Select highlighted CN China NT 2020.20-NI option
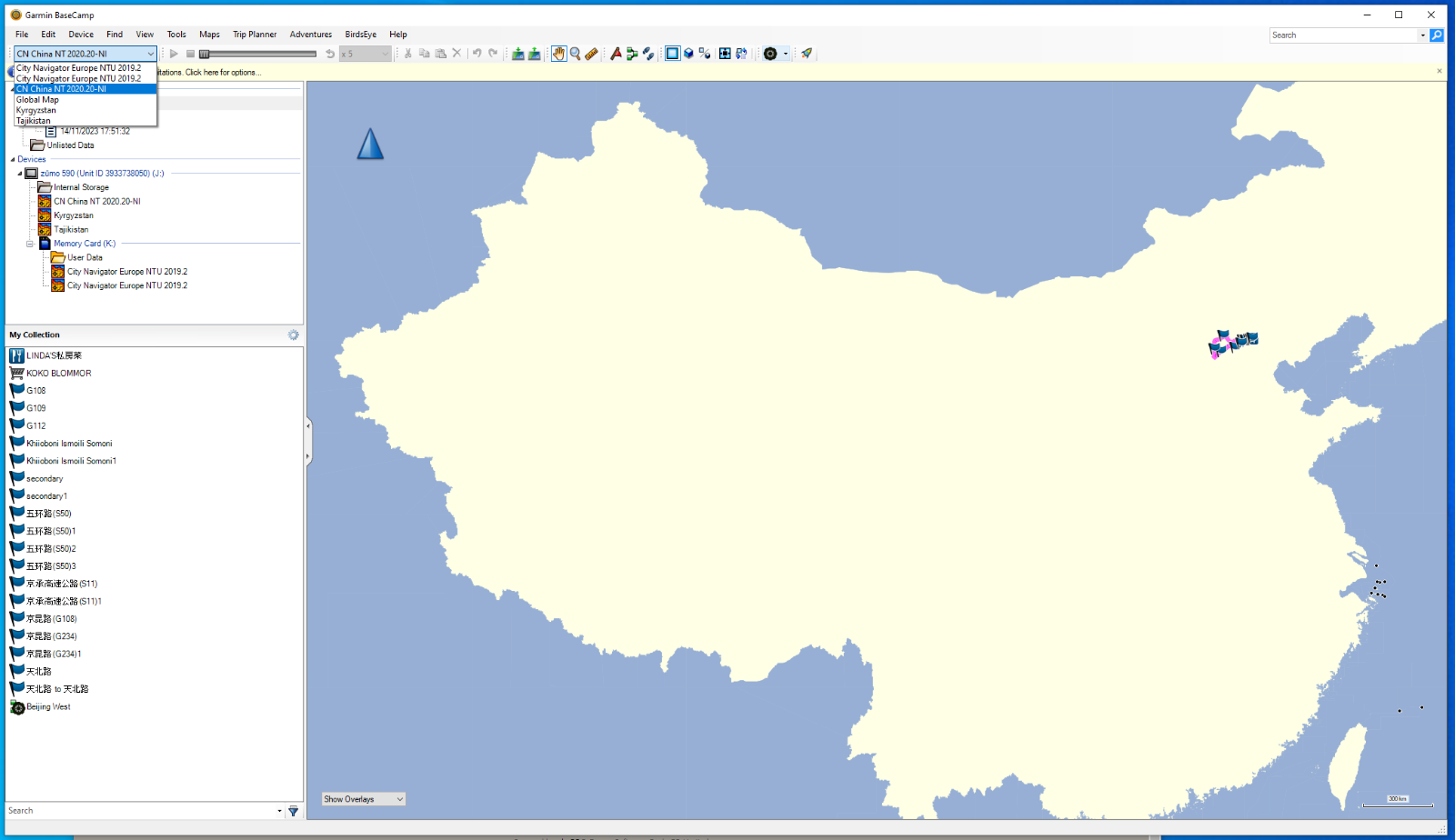Image resolution: width=1455 pixels, height=840 pixels. pos(85,89)
